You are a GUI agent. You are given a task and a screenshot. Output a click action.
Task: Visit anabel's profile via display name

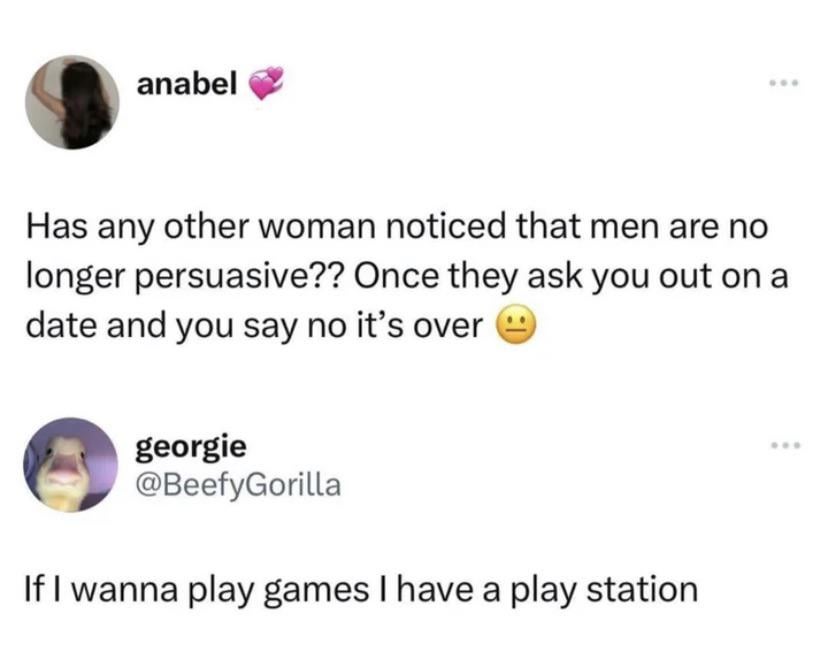pos(187,83)
